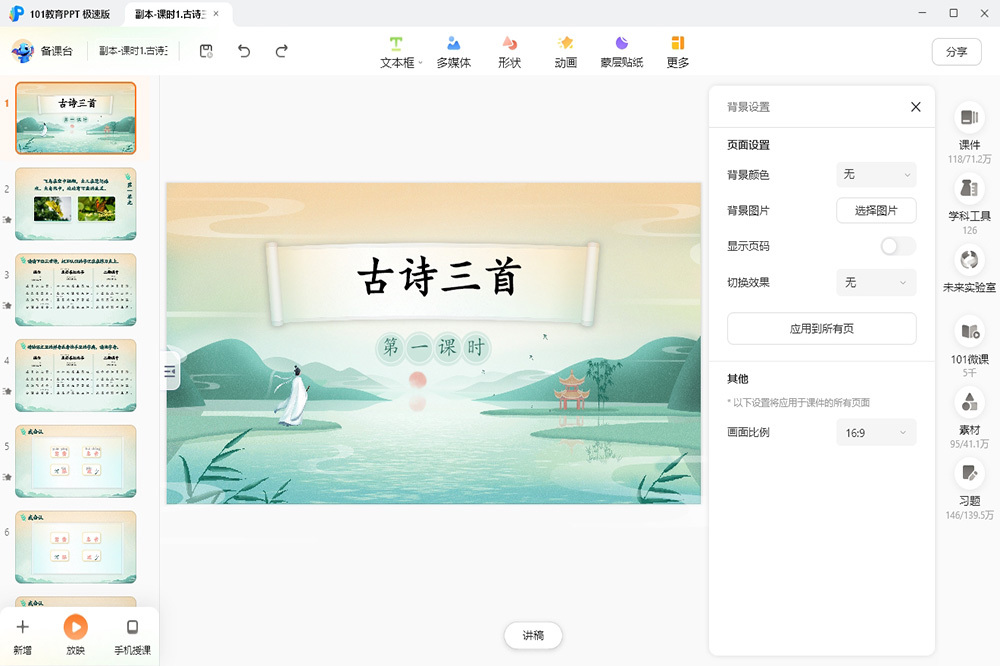Expand the 文本框 text box menu
The image size is (1000, 666).
point(400,51)
